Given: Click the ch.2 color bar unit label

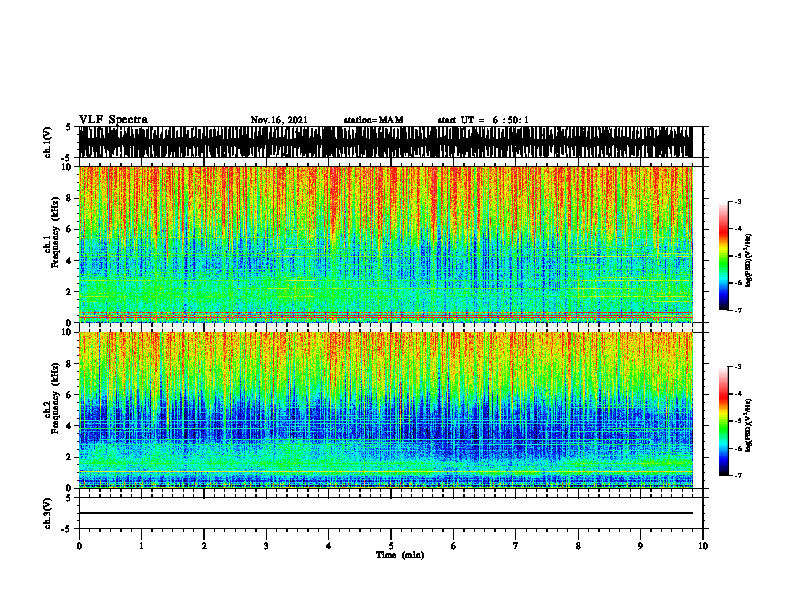Looking at the screenshot, I should point(748,425).
